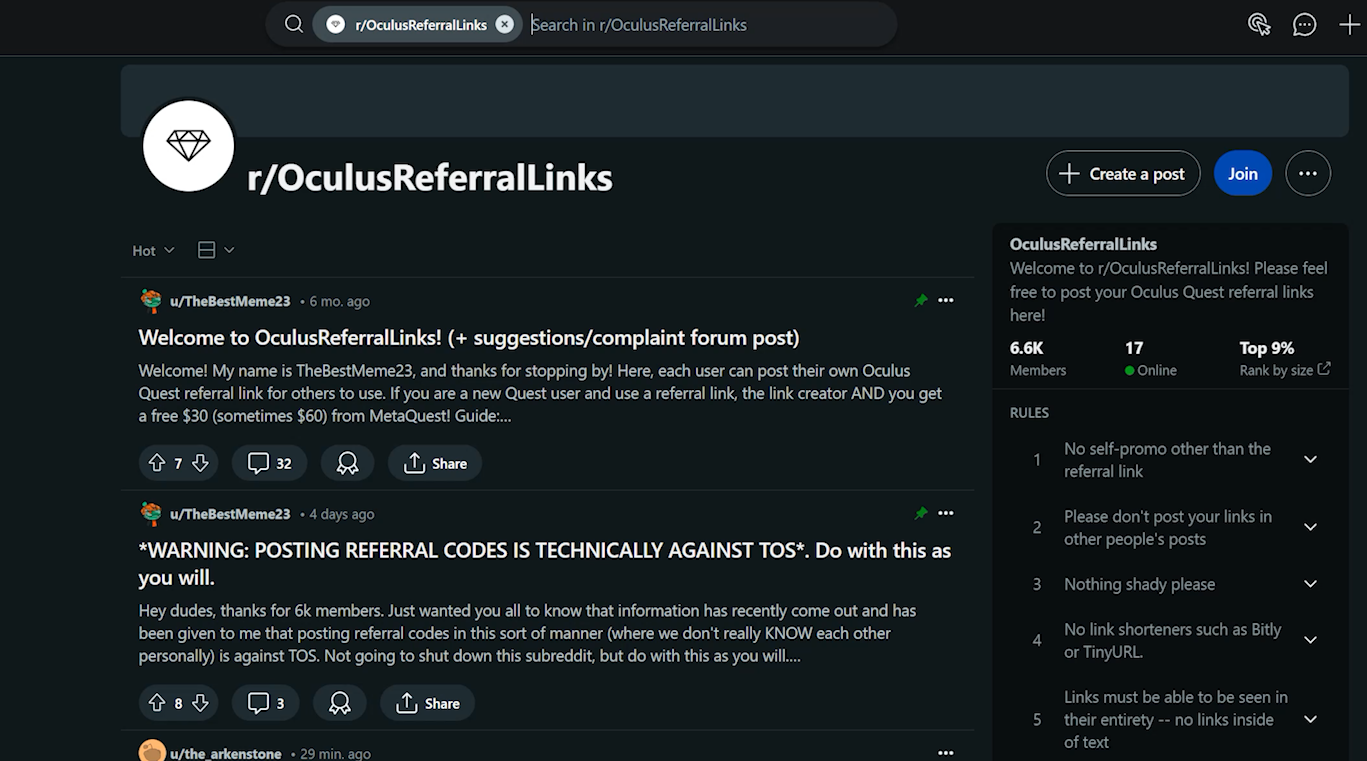Open the subreddit more options menu
Viewport: 1367px width, 761px height.
click(x=1307, y=174)
